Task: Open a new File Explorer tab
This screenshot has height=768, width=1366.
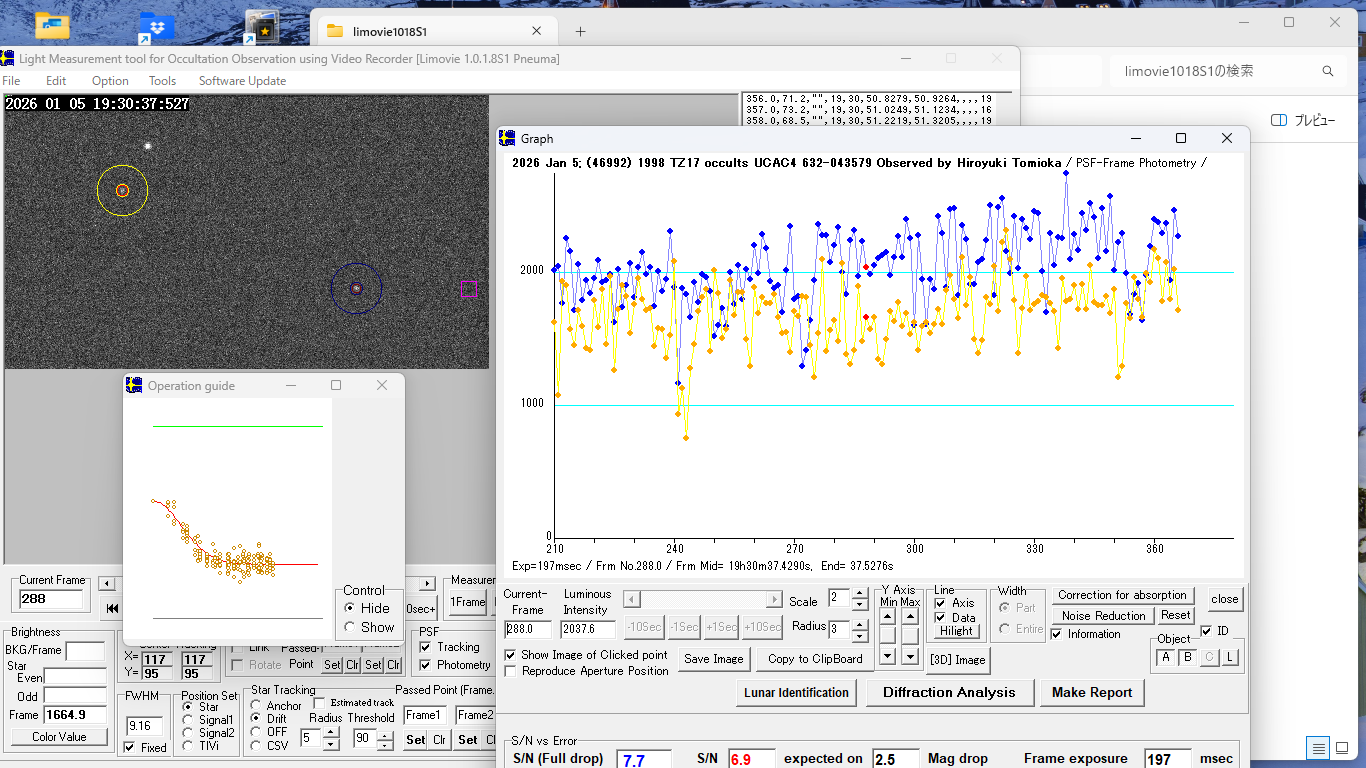Action: pyautogui.click(x=580, y=32)
